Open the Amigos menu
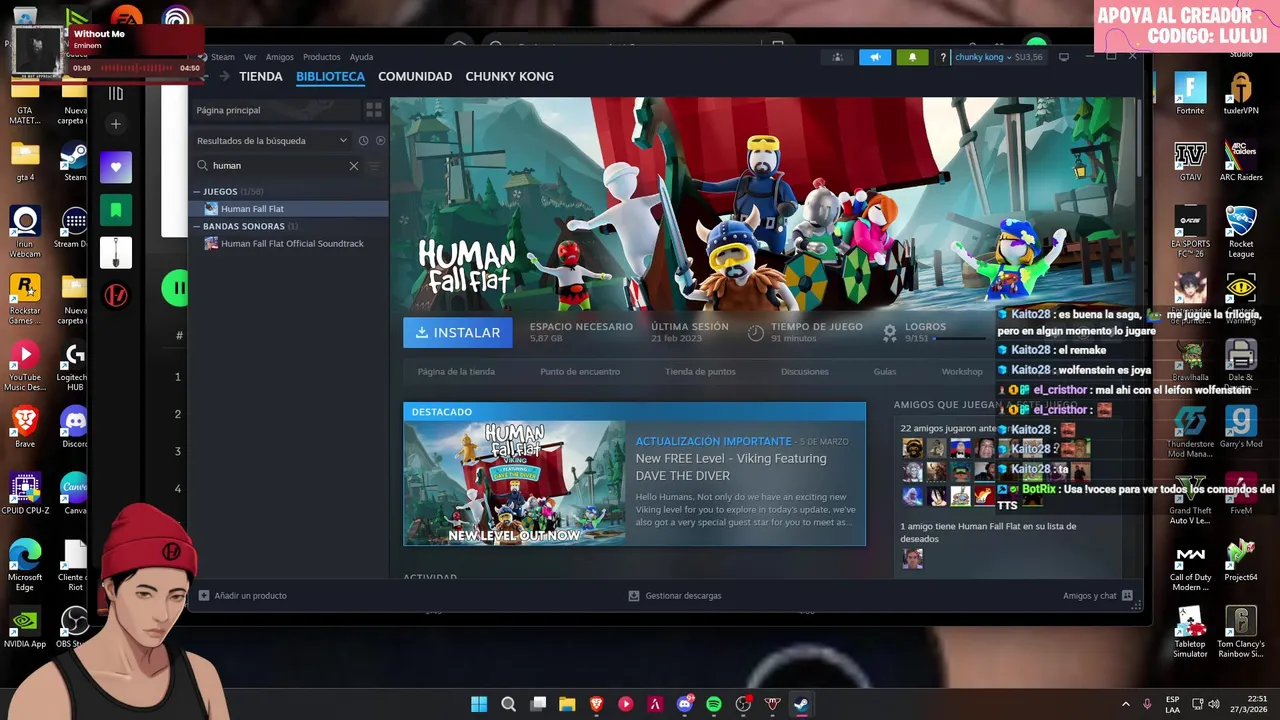This screenshot has height=720, width=1280. tap(280, 57)
